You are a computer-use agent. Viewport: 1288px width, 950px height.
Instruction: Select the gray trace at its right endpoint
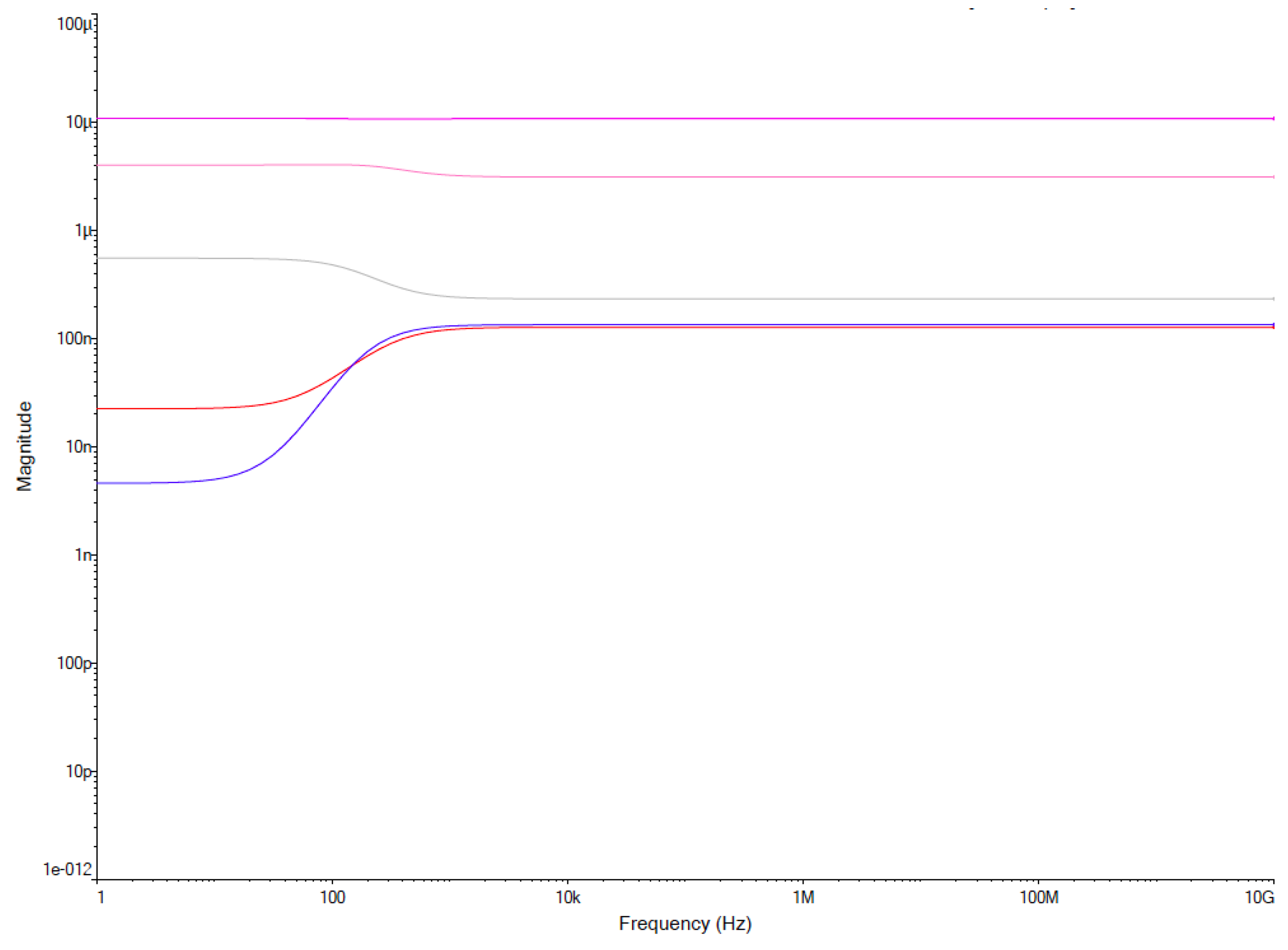click(x=1273, y=299)
